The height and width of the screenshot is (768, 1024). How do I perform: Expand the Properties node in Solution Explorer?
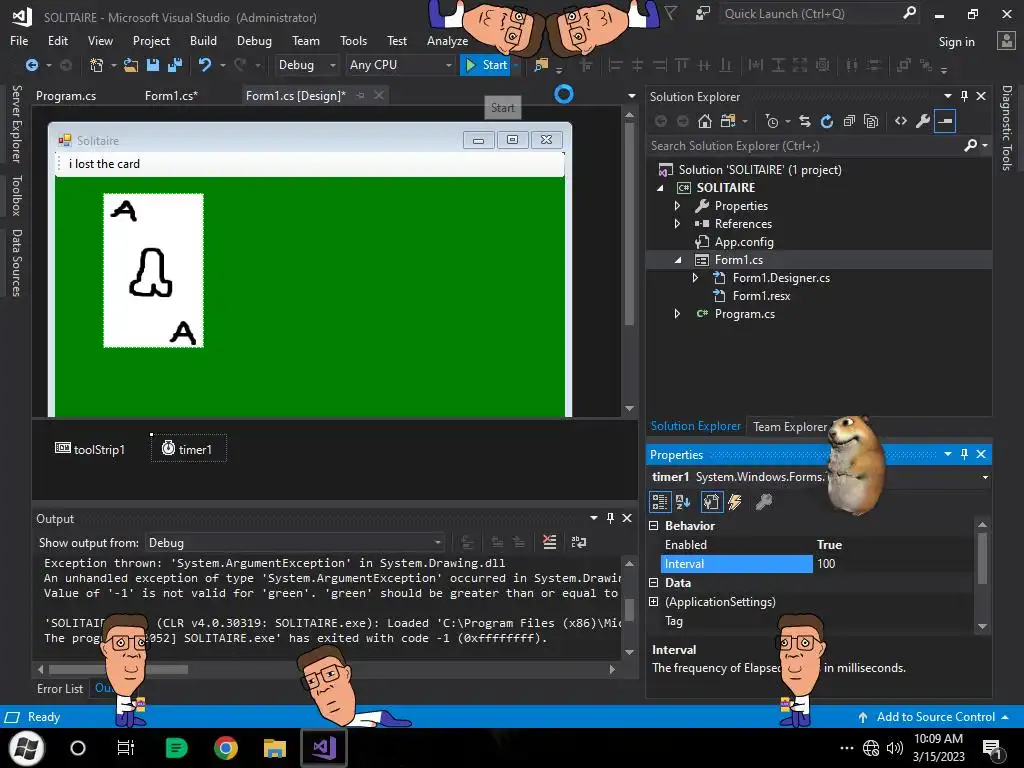677,206
